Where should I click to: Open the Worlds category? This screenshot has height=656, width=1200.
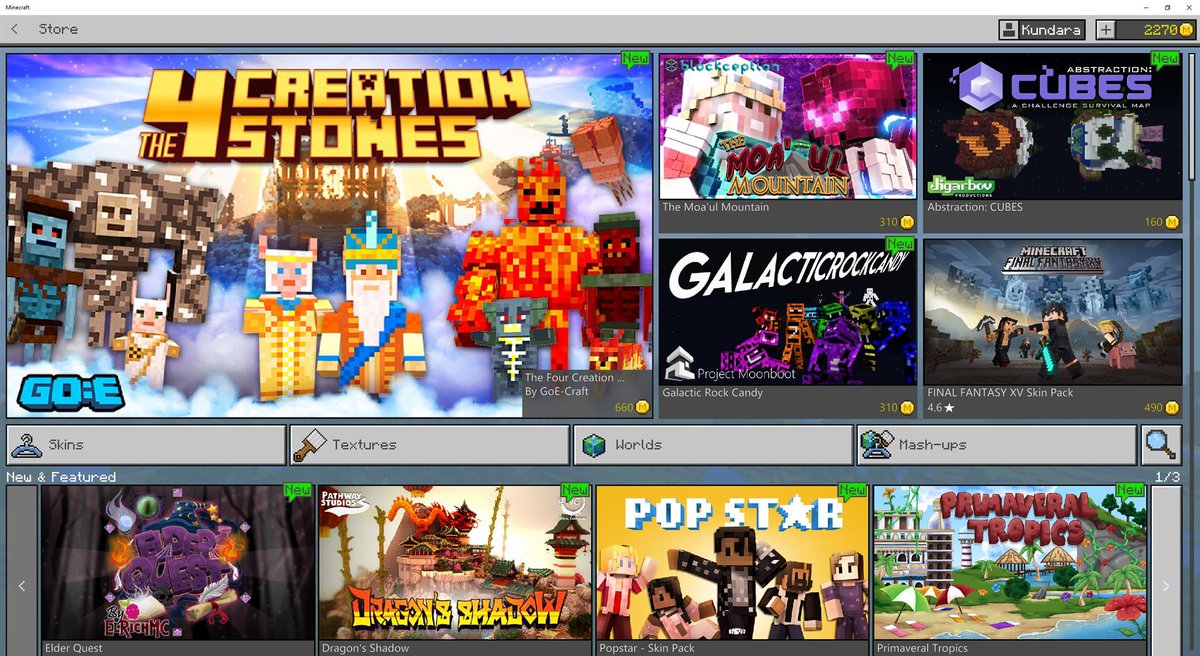713,445
